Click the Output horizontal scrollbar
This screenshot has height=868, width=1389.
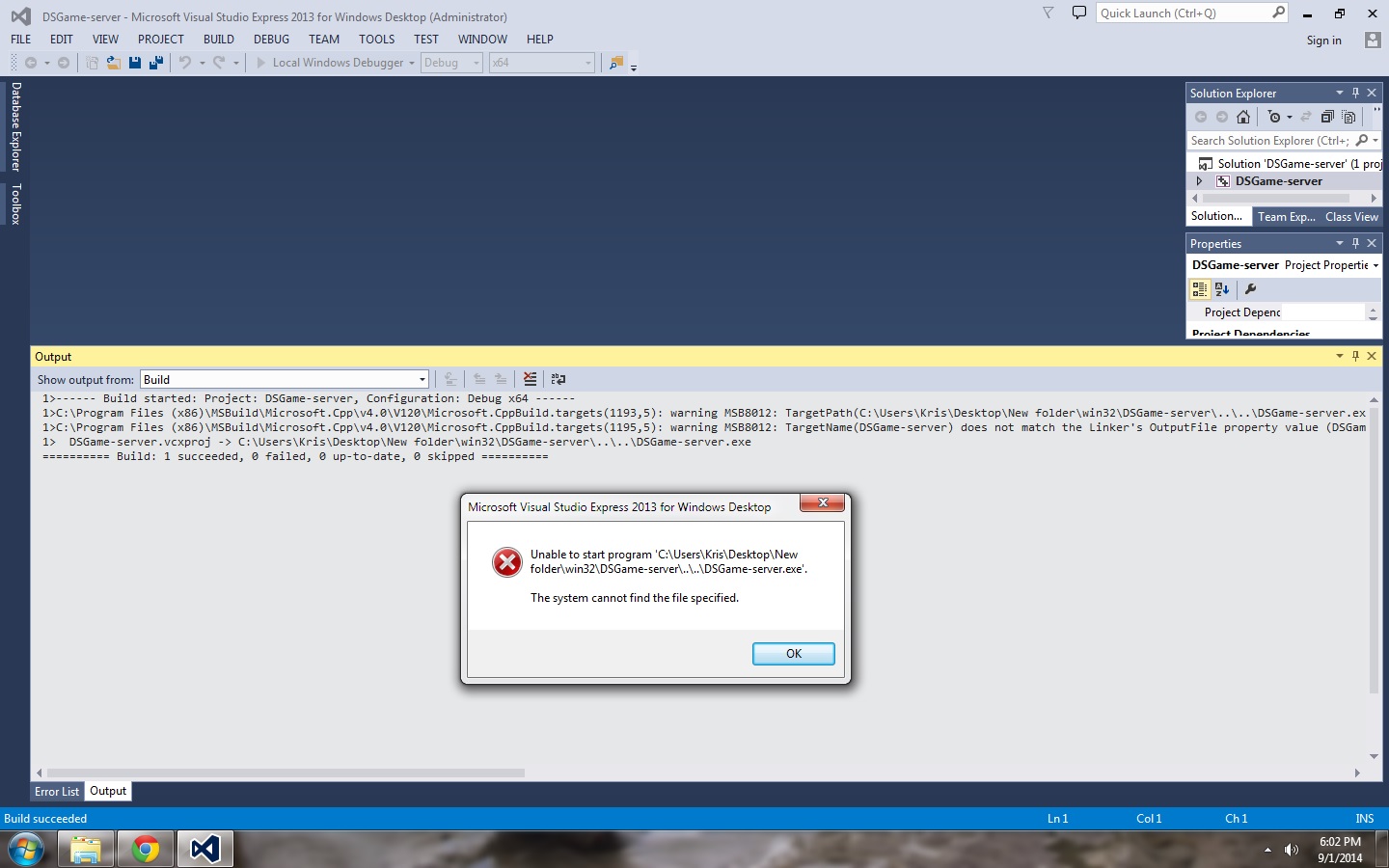click(x=286, y=773)
